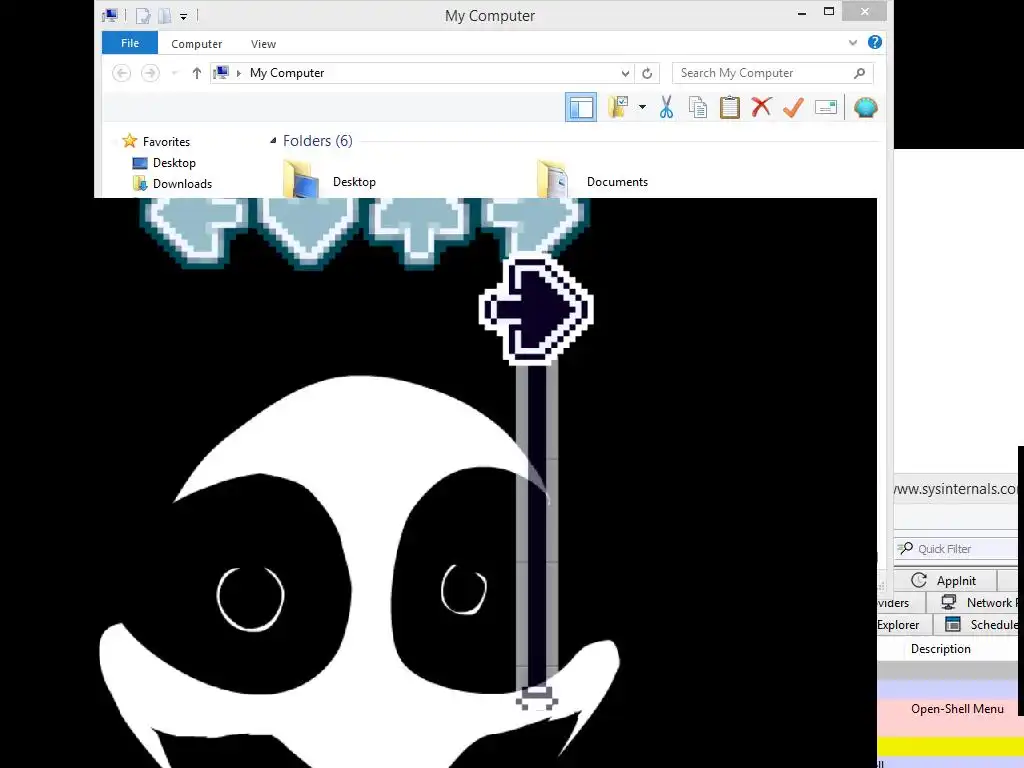Click the My Computer address breadcrumb
This screenshot has height=768, width=1024.
[287, 73]
